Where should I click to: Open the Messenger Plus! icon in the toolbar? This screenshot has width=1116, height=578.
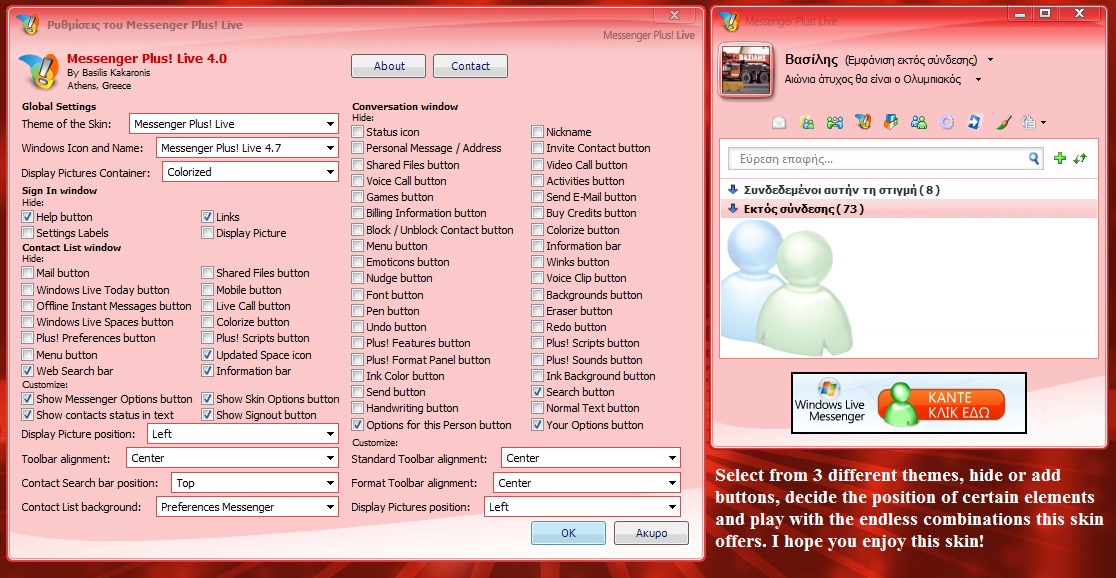[x=863, y=122]
